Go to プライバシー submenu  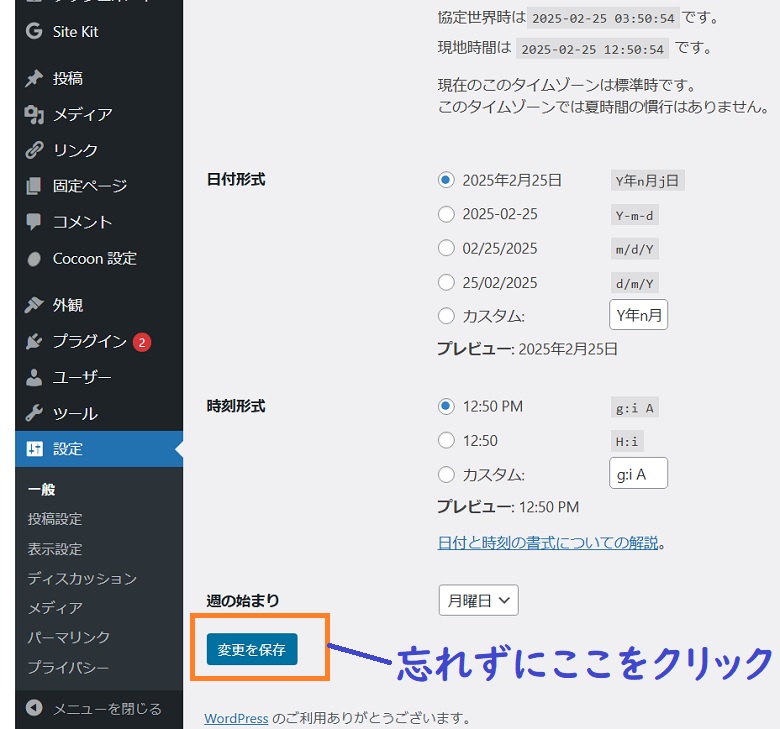point(68,667)
